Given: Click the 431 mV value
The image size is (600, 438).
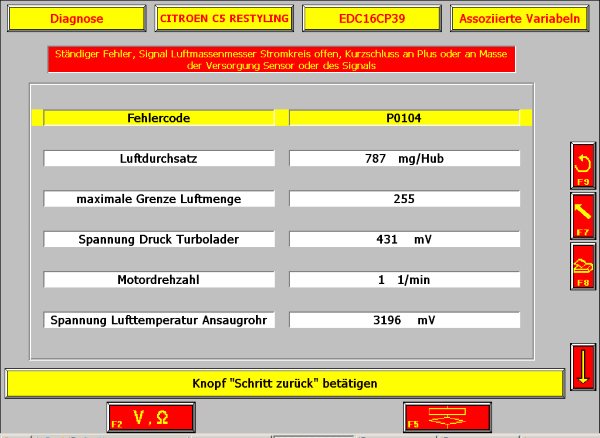Looking at the screenshot, I should click(404, 239).
